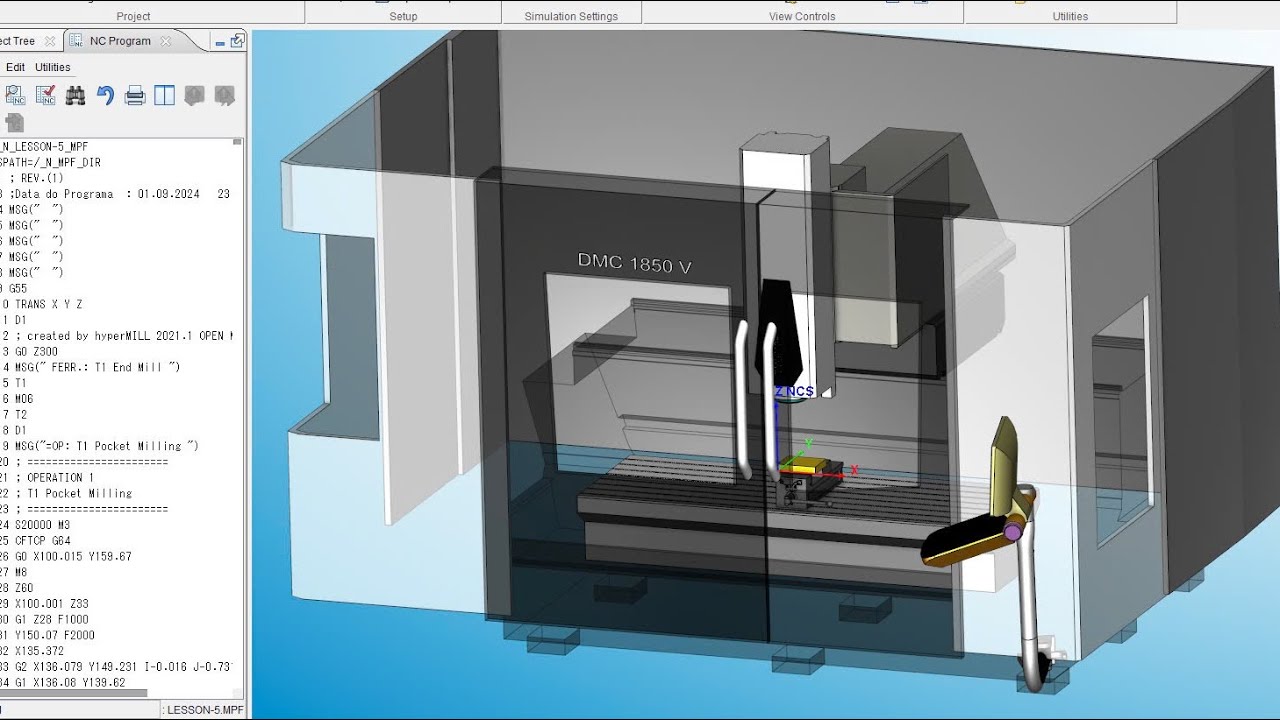The width and height of the screenshot is (1280, 720).
Task: Close the NC Program tab
Action: (x=166, y=41)
